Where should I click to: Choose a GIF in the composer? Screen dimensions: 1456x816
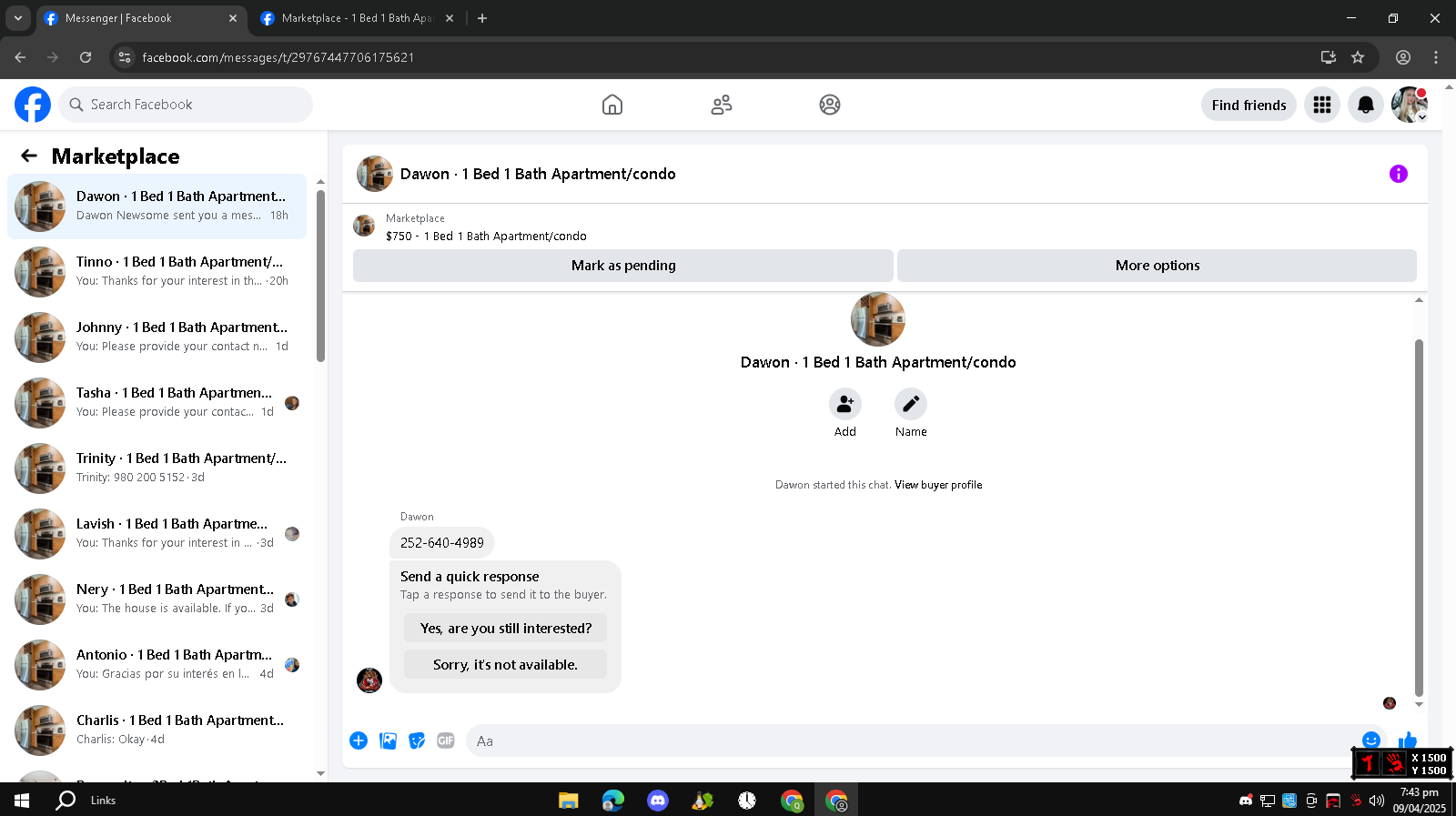[446, 740]
